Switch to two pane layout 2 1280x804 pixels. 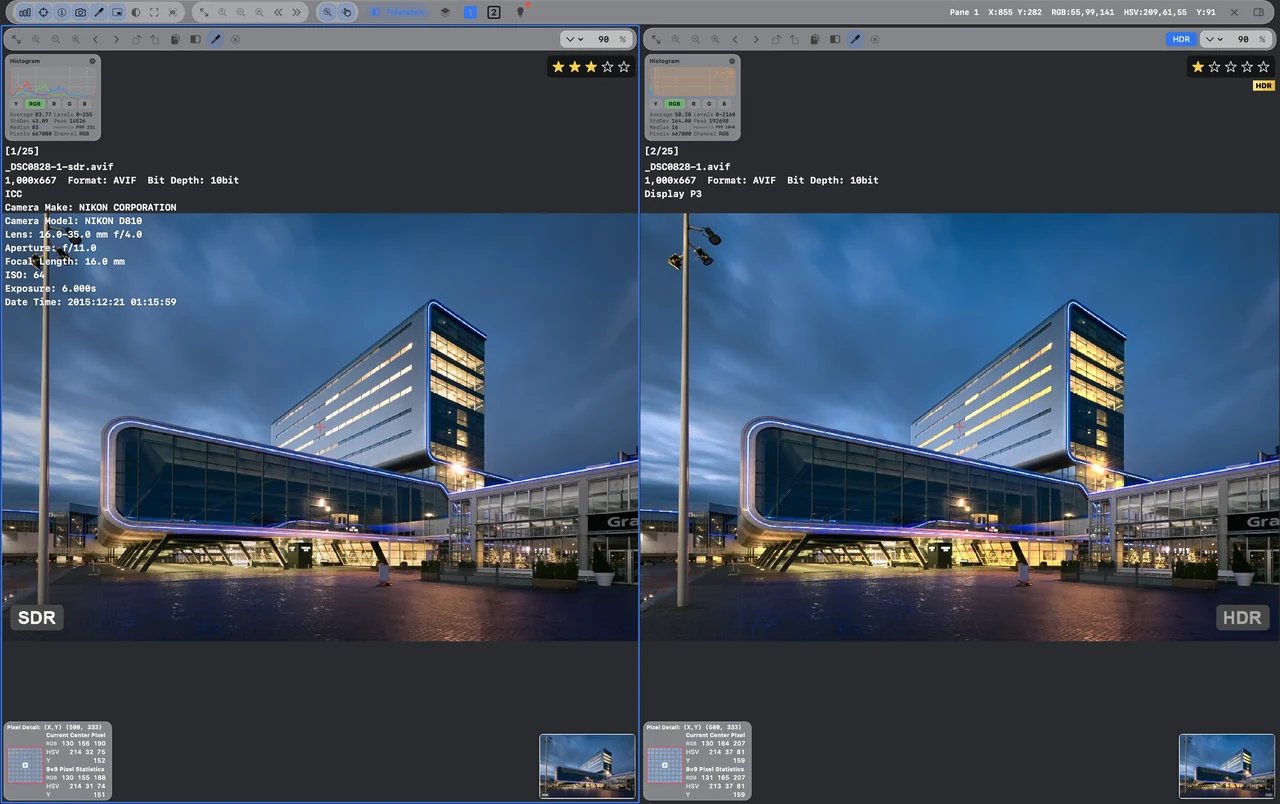coord(494,13)
